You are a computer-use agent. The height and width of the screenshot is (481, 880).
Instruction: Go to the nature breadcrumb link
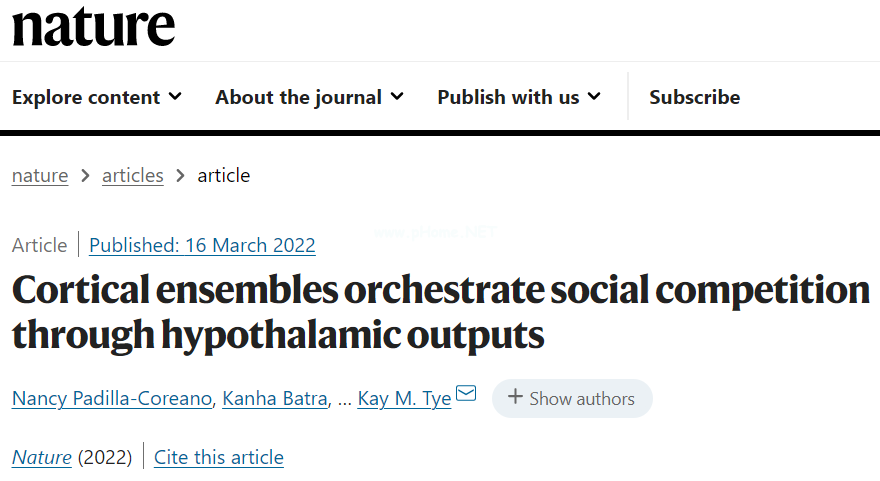point(40,176)
